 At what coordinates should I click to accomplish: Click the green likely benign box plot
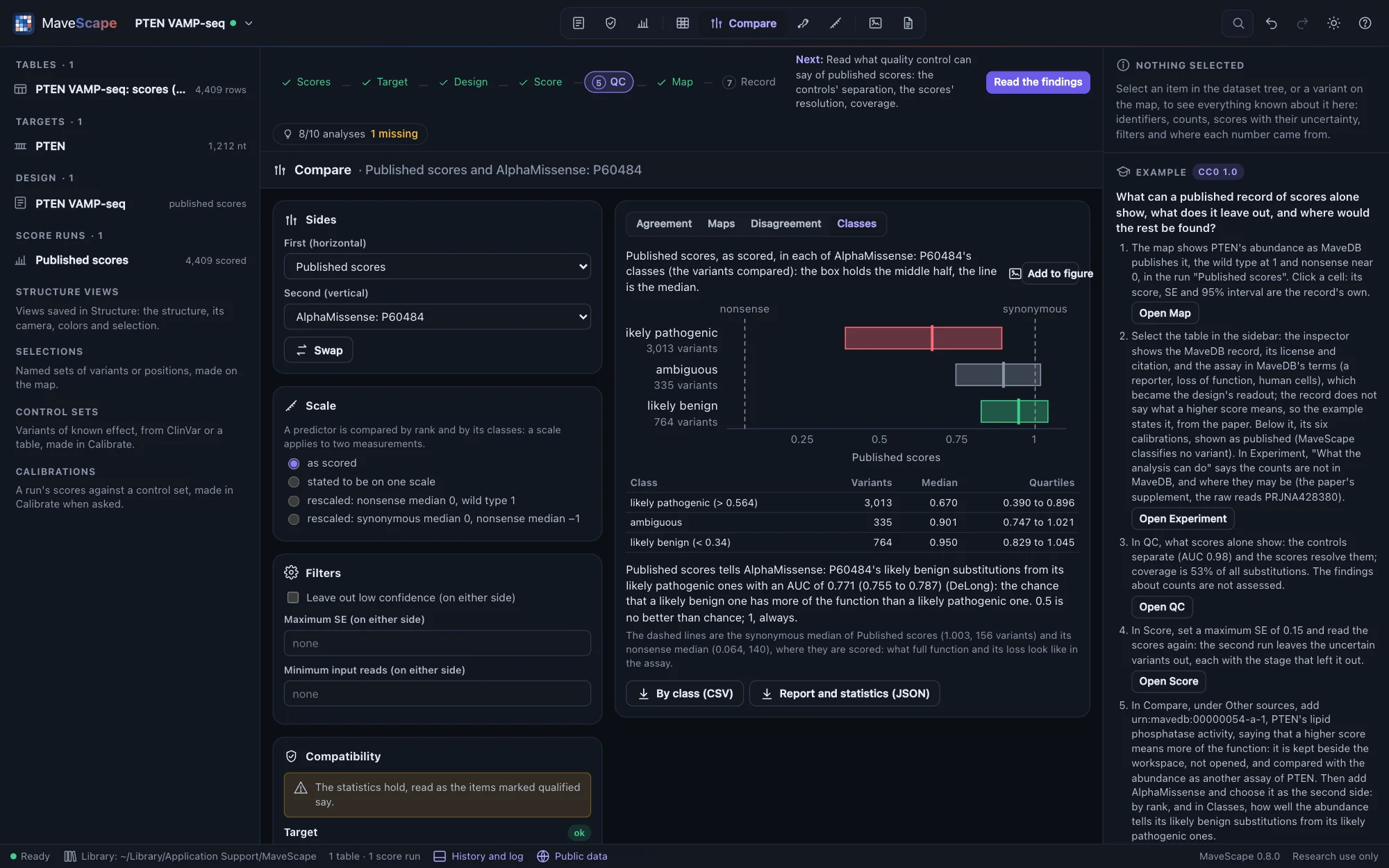click(x=1014, y=411)
